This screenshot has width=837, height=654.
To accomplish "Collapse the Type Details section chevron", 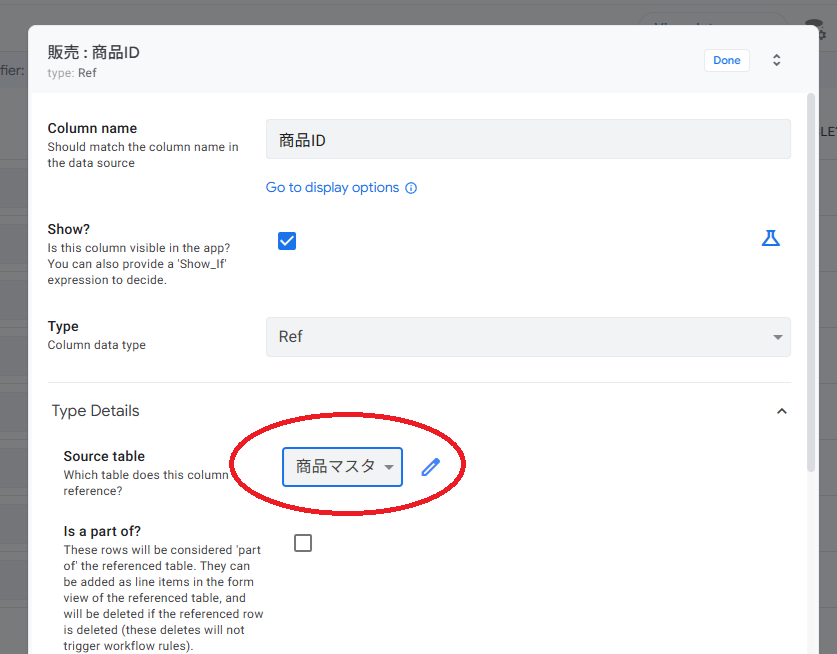I will [x=782, y=411].
